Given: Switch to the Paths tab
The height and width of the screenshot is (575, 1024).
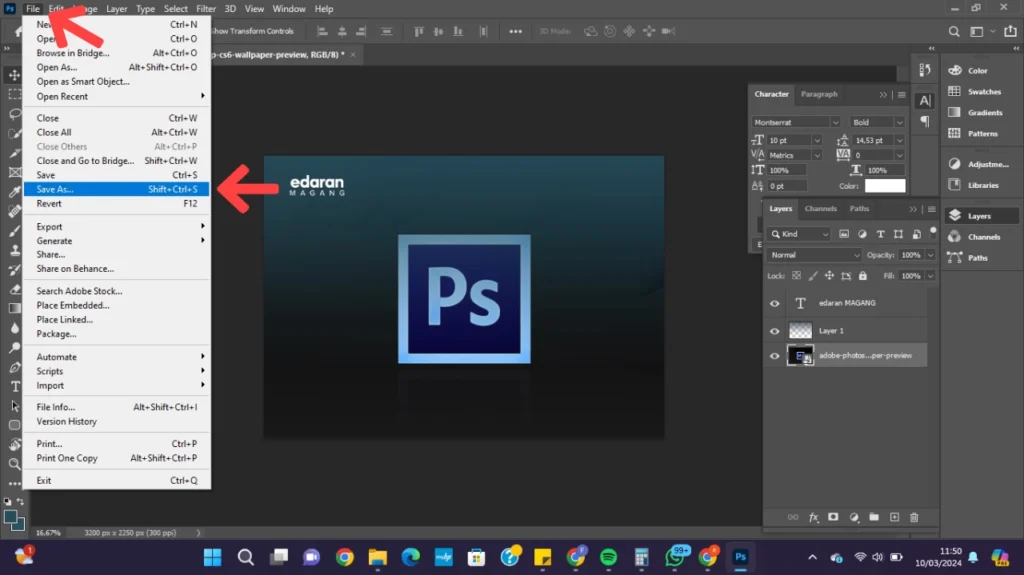Looking at the screenshot, I should (859, 208).
